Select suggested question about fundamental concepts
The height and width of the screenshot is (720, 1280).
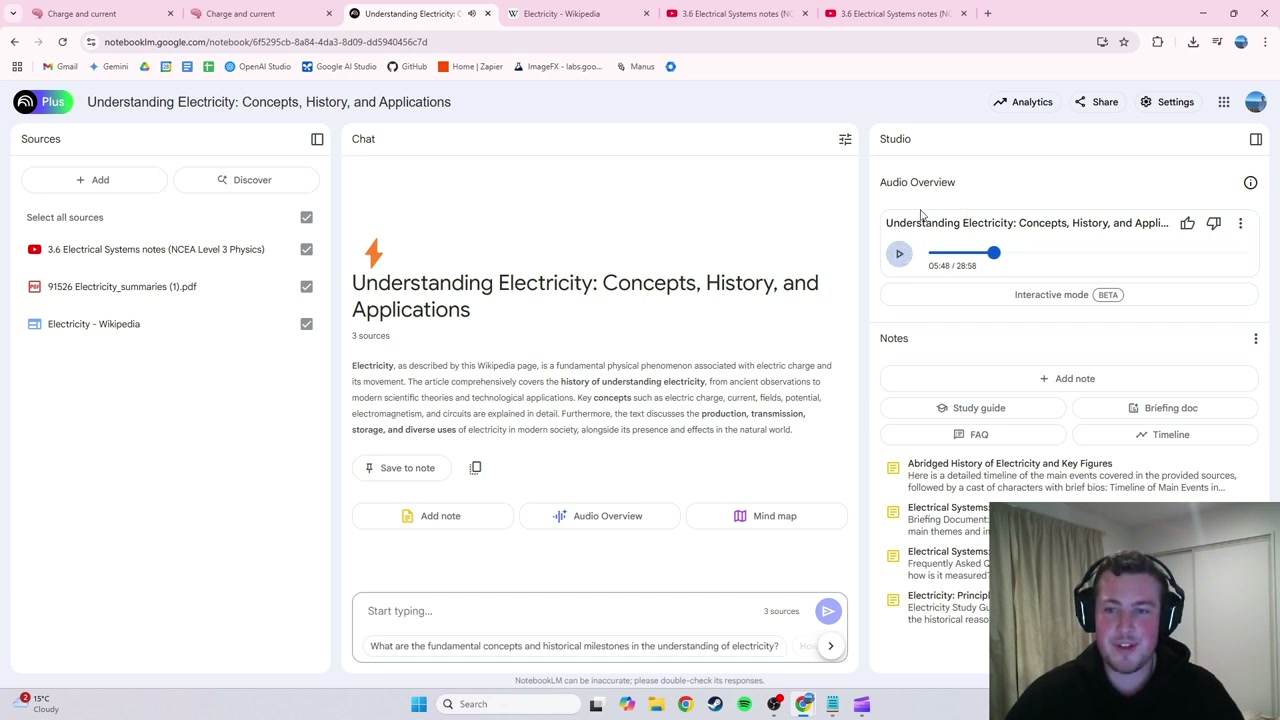pos(574,646)
